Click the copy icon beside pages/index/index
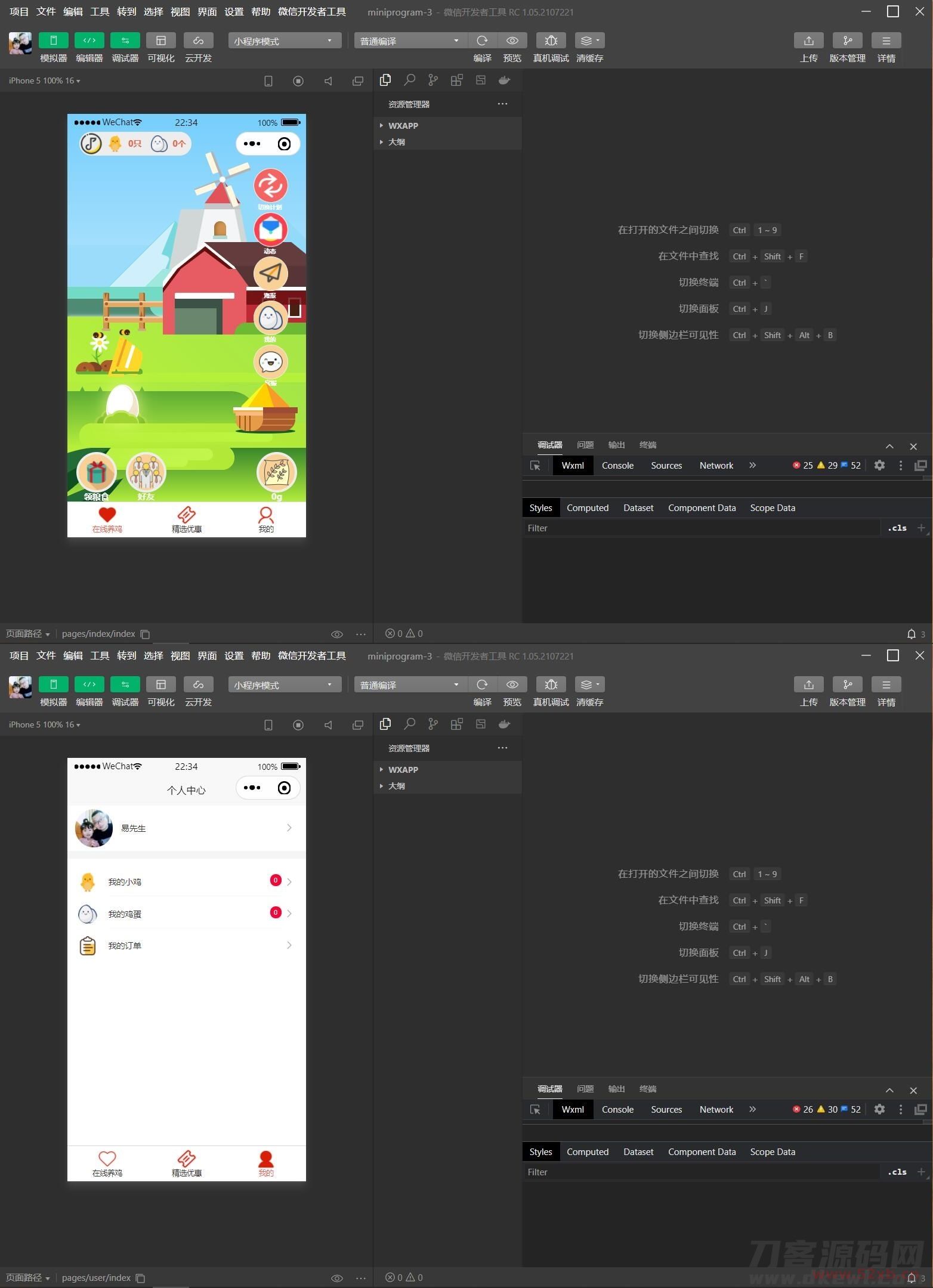Image resolution: width=933 pixels, height=1288 pixels. (145, 634)
